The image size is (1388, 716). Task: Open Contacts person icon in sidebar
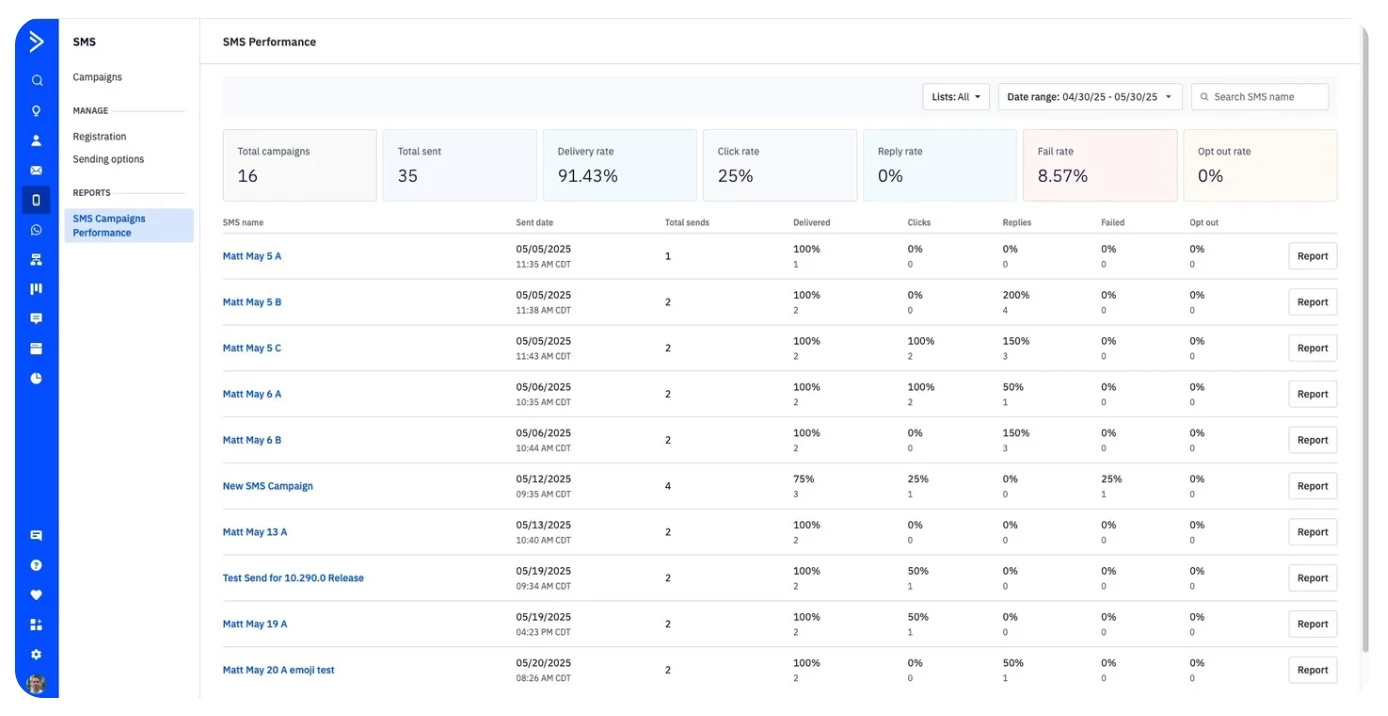tap(37, 141)
